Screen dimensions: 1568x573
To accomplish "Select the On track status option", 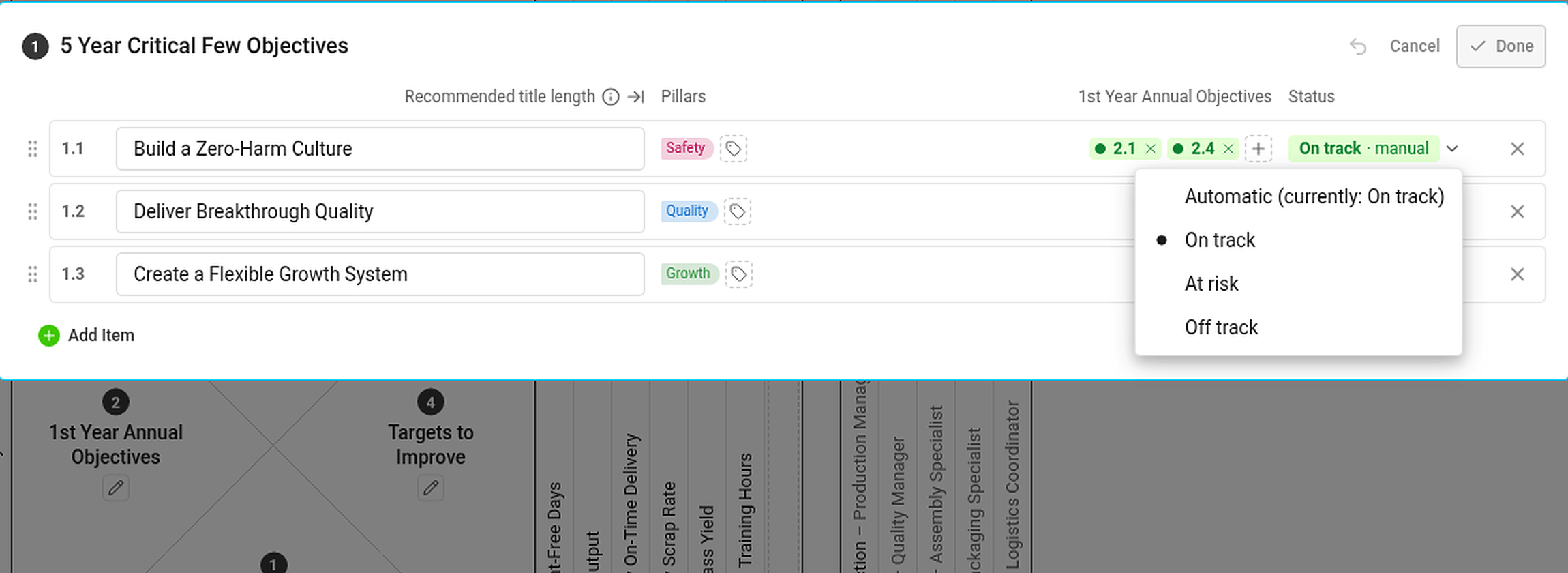I will pyautogui.click(x=1299, y=240).
